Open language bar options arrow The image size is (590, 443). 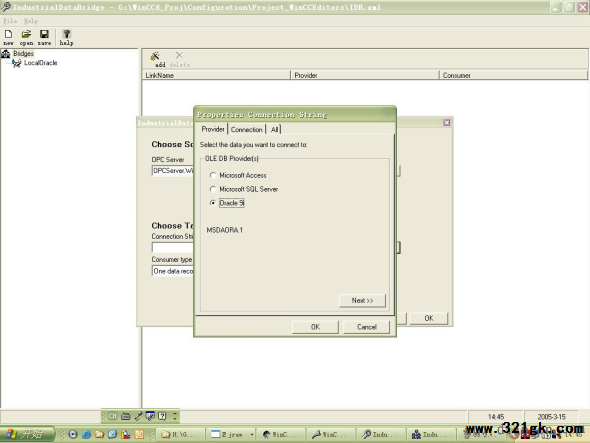pos(175,416)
